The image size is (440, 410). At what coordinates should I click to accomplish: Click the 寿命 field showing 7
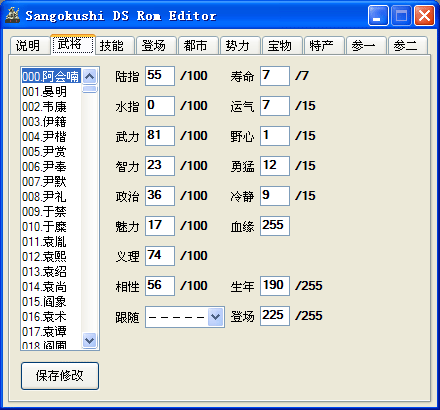pyautogui.click(x=275, y=76)
